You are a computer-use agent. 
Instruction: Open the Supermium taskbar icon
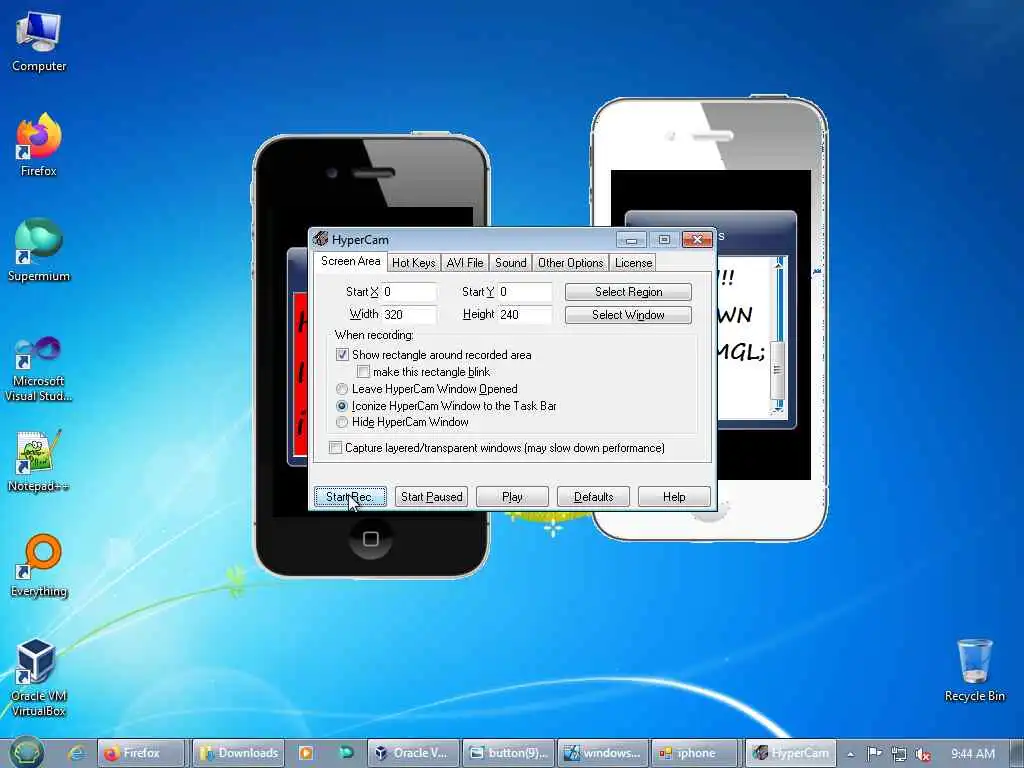(346, 753)
